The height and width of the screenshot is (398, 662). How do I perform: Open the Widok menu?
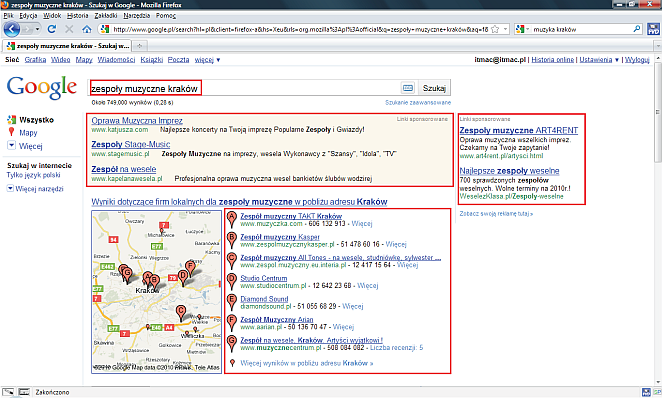click(52, 16)
